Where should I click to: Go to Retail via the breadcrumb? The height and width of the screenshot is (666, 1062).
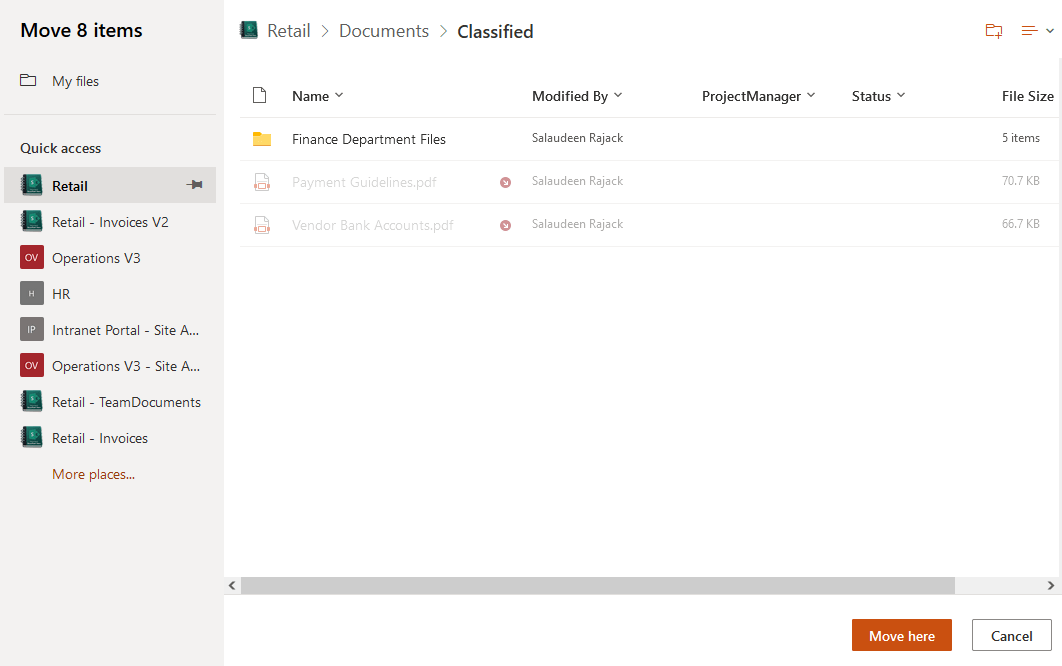pos(288,31)
